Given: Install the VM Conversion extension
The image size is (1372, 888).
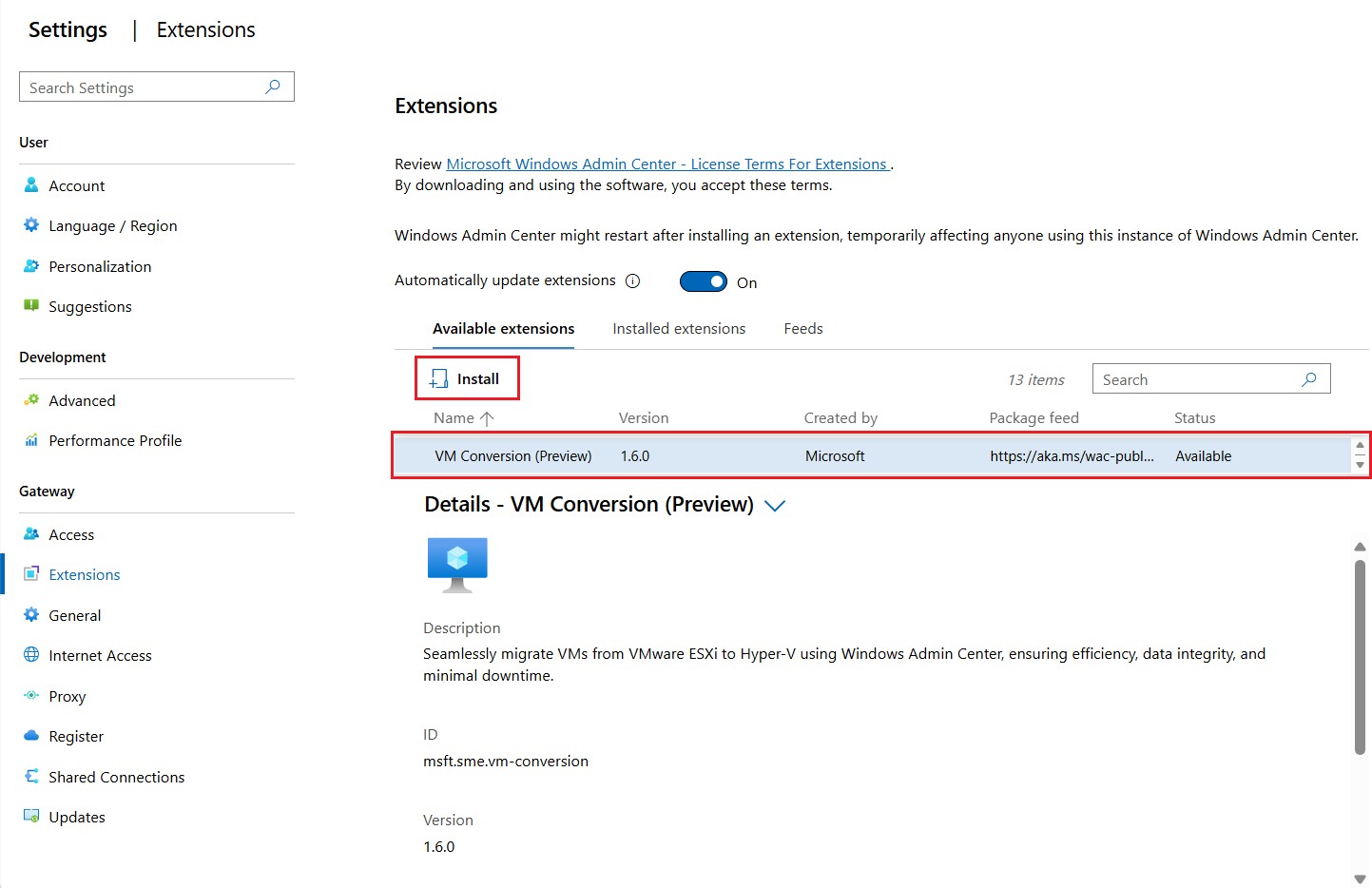Looking at the screenshot, I should 466,377.
